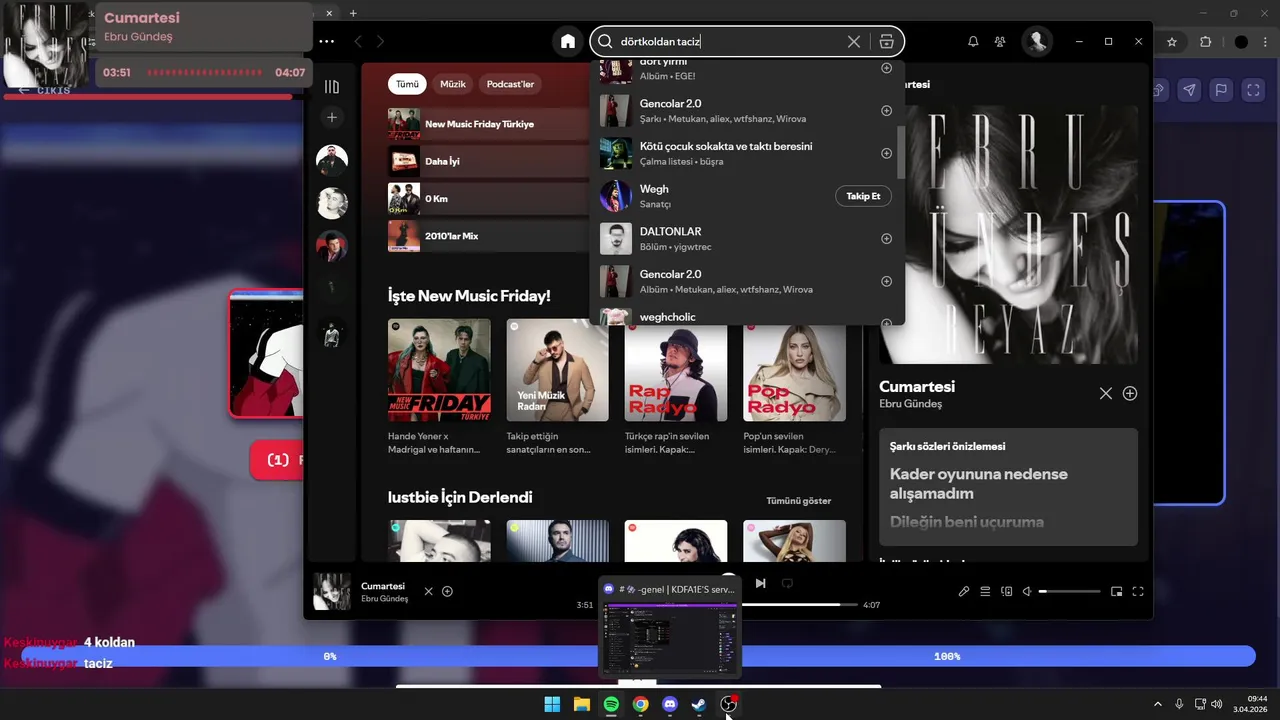Add dört yirmi album to library
This screenshot has height=720, width=1280.
tap(886, 68)
